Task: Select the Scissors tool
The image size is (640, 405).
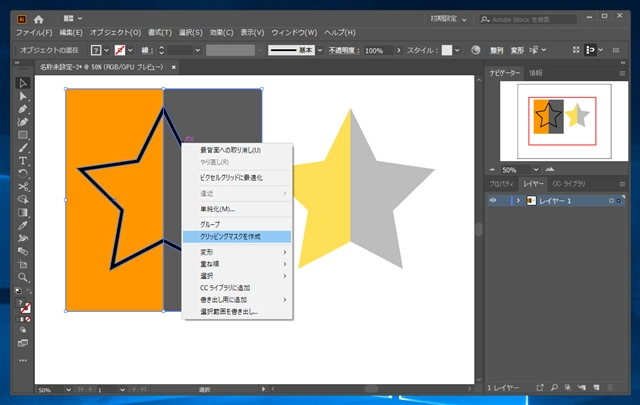Action: click(23, 187)
